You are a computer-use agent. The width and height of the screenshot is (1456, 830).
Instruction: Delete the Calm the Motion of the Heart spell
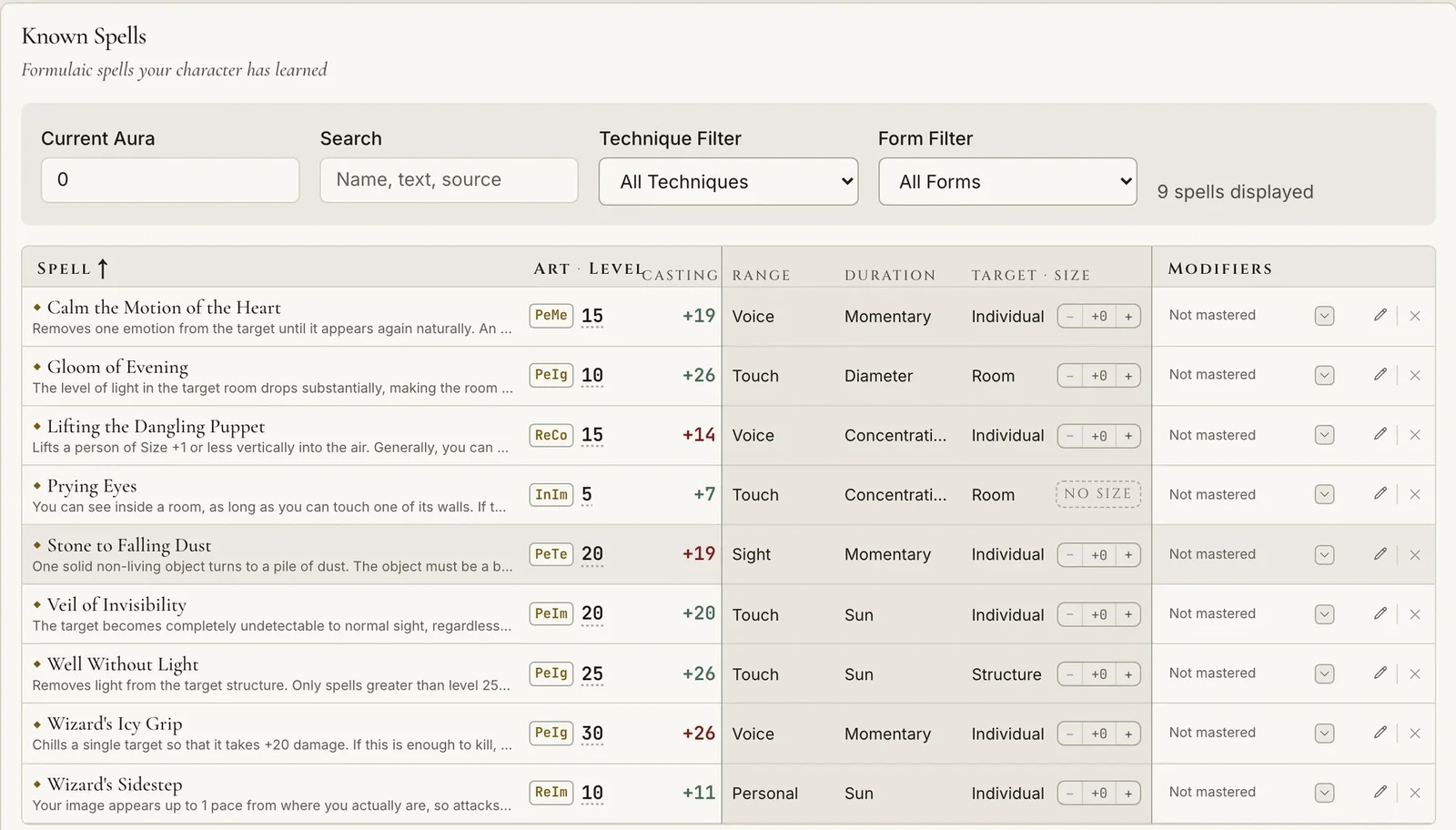(1415, 316)
